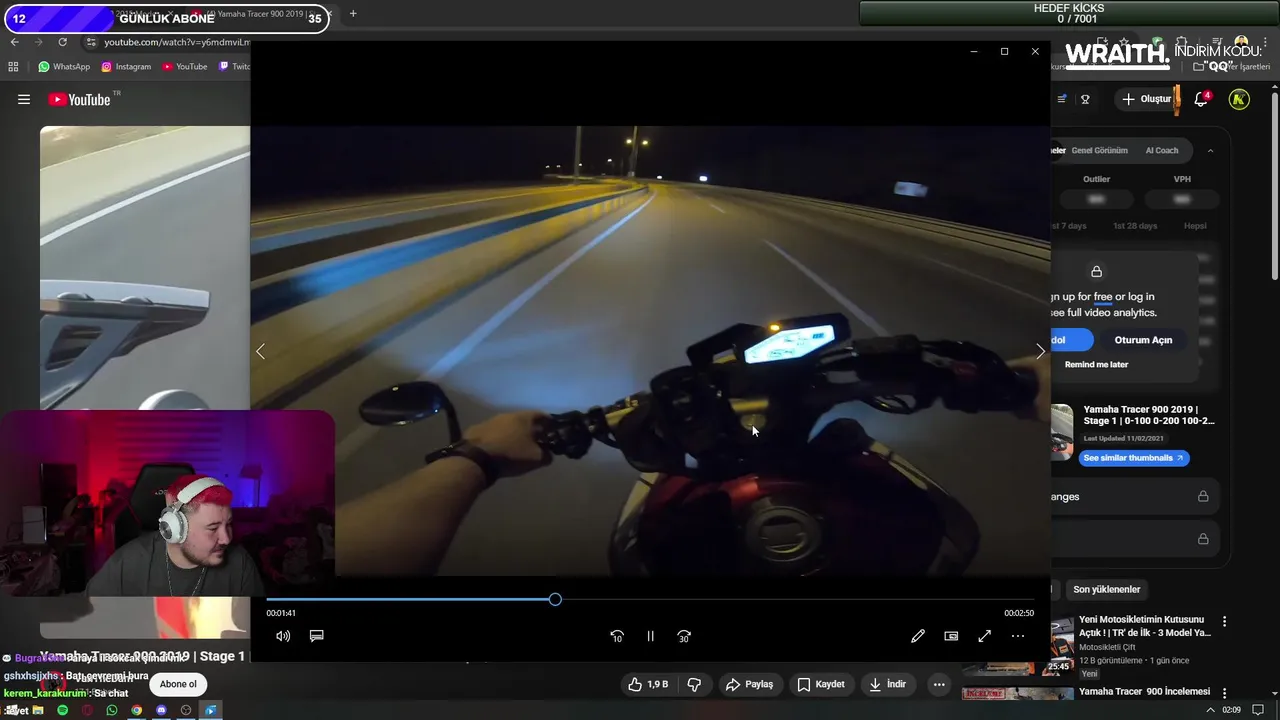1280x720 pixels.
Task: Open Discord from the taskbar
Action: pyautogui.click(x=161, y=710)
